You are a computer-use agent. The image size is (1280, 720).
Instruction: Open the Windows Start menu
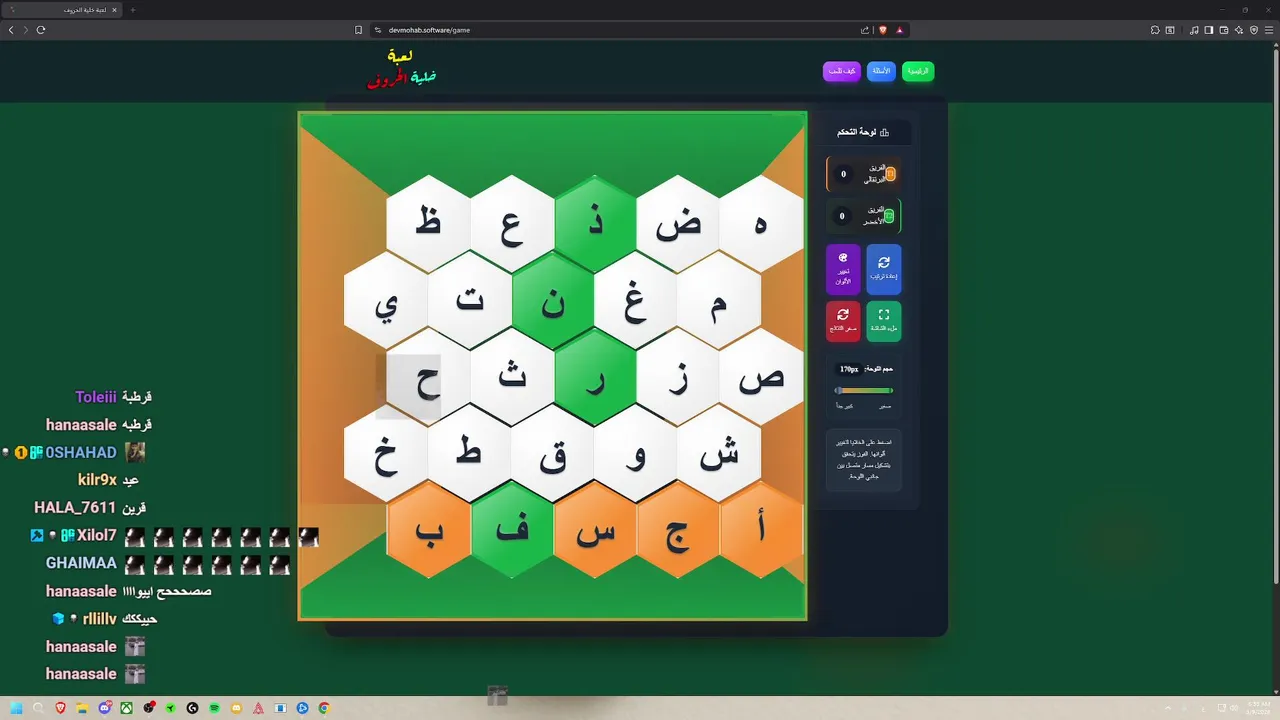click(16, 708)
